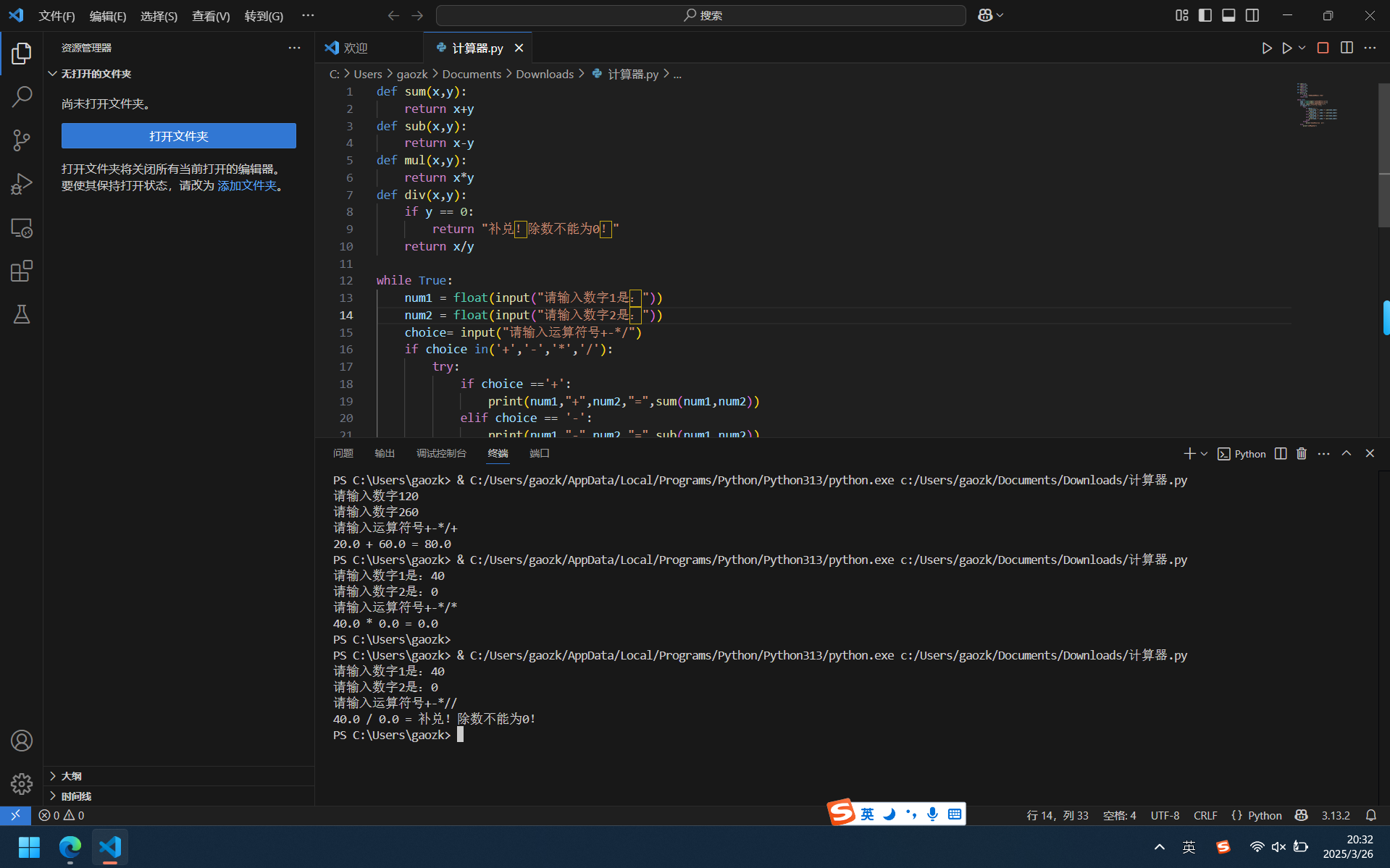Click the editor minimap preview
The image size is (1390, 868).
(1318, 105)
